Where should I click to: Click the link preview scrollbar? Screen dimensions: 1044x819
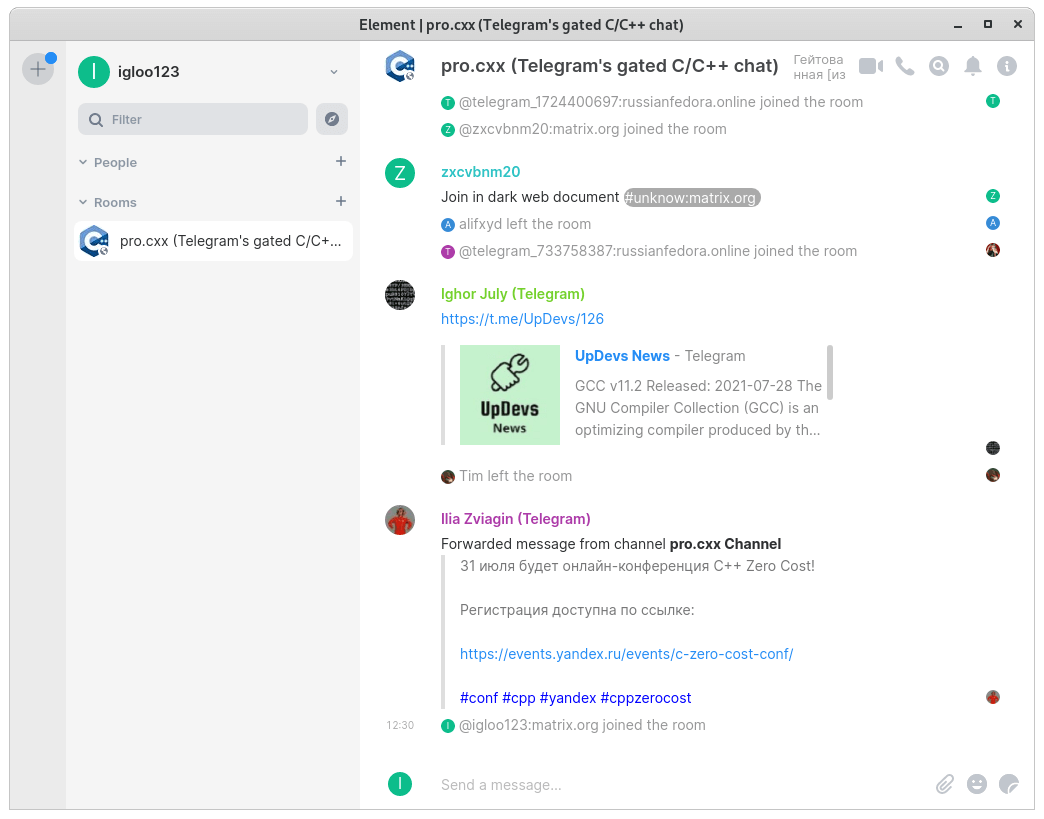point(830,372)
